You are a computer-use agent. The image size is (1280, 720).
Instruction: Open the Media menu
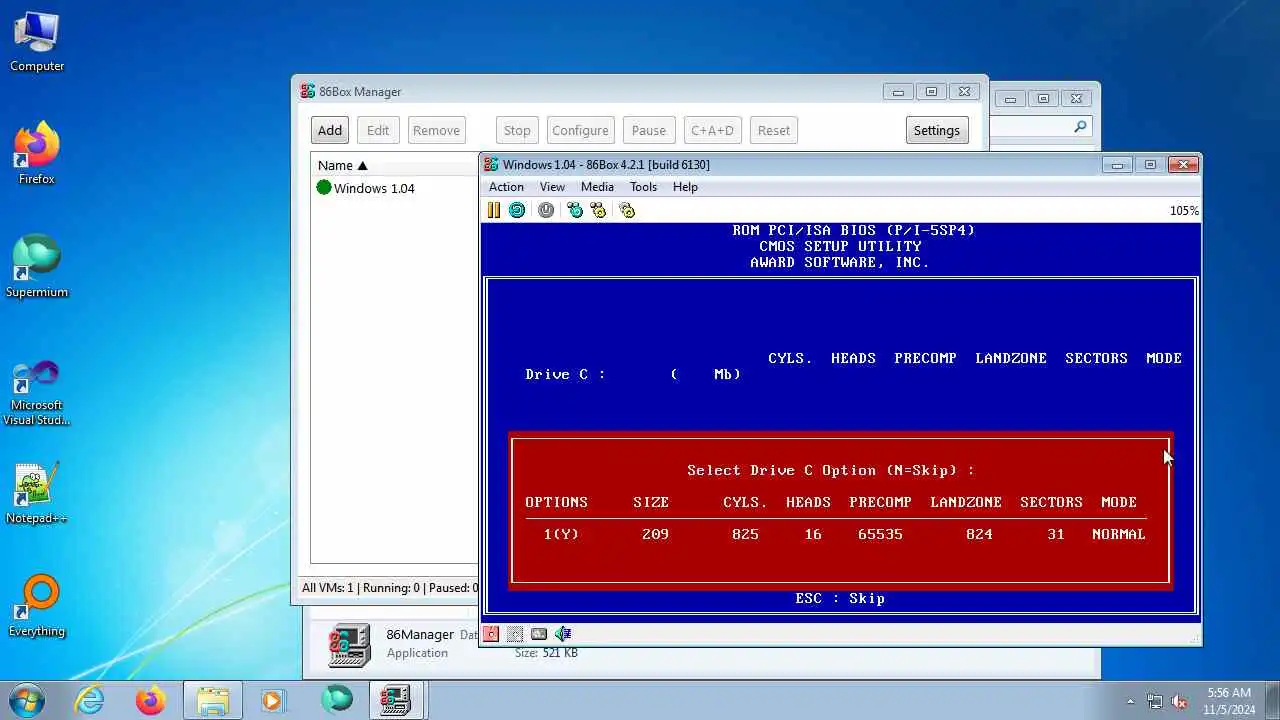click(597, 187)
